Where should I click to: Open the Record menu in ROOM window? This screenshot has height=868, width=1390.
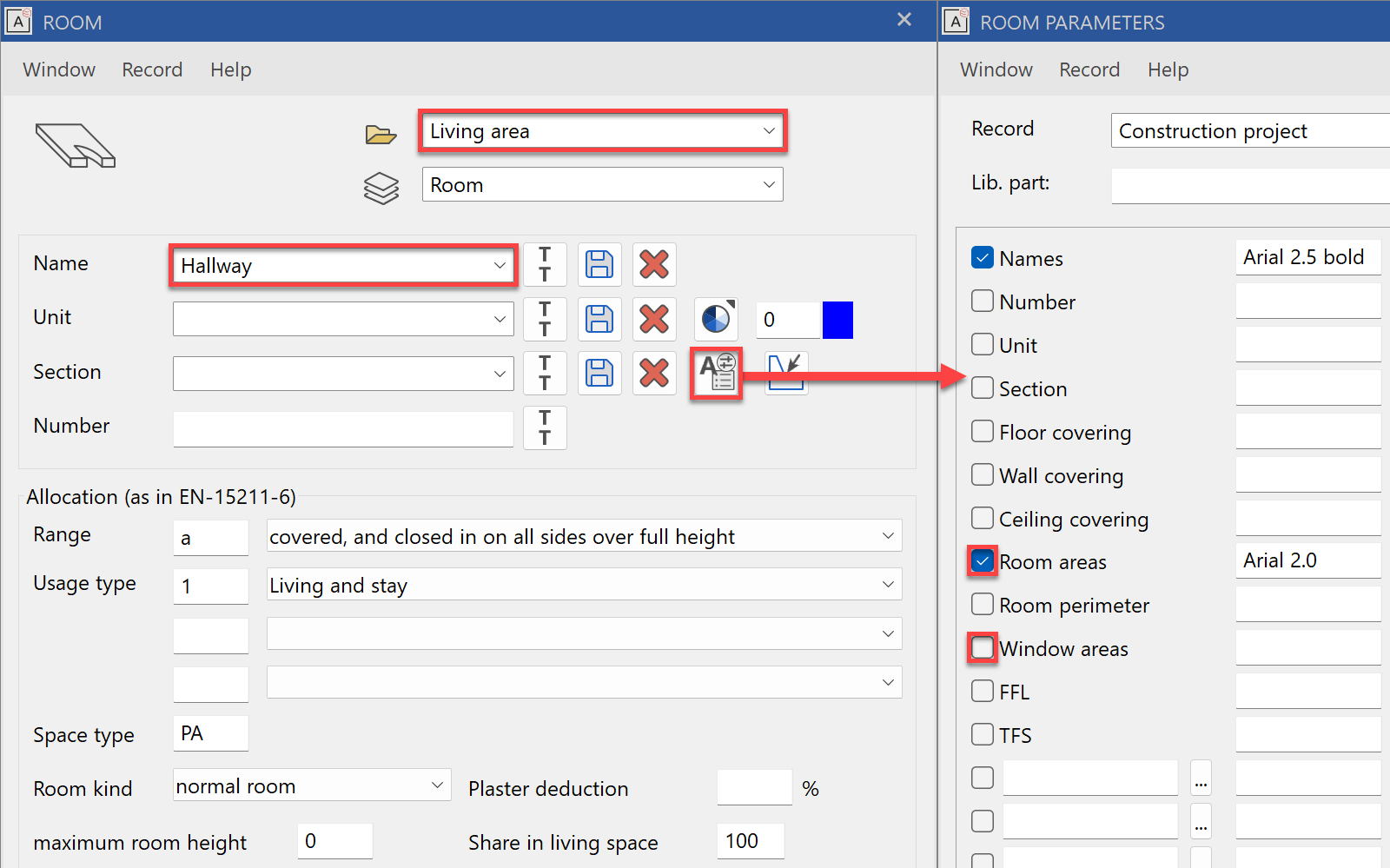(x=152, y=70)
